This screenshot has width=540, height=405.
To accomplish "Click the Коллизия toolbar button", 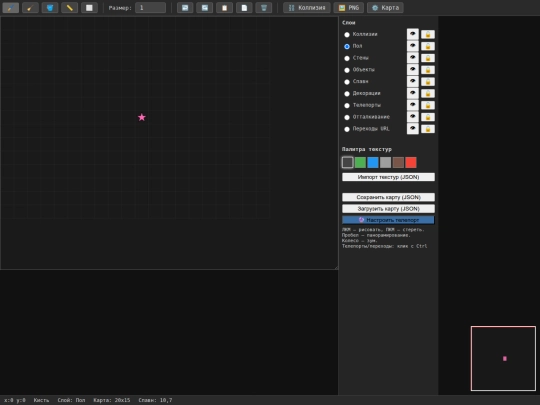I will [x=307, y=8].
